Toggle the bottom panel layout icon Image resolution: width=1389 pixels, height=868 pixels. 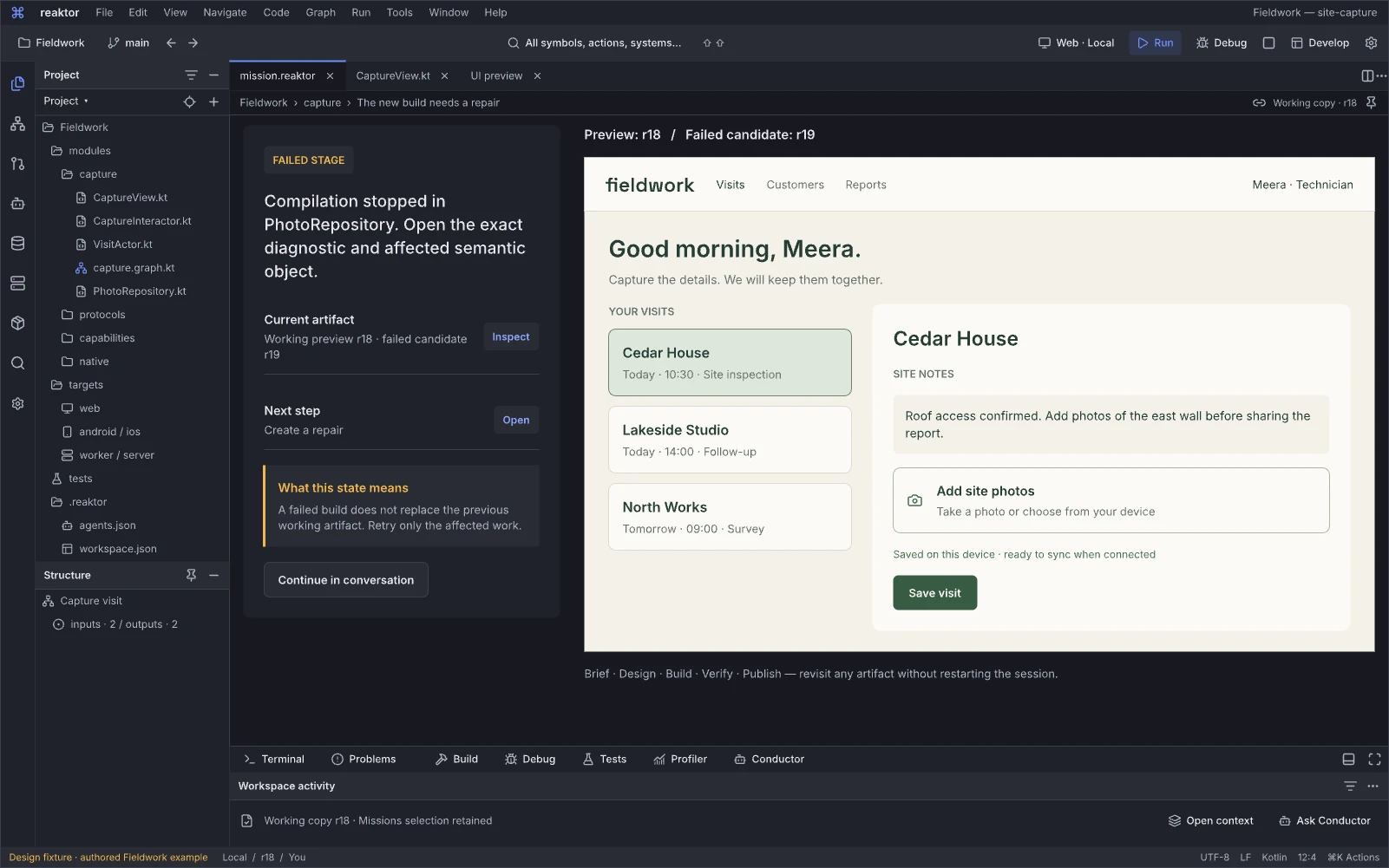(x=1348, y=759)
